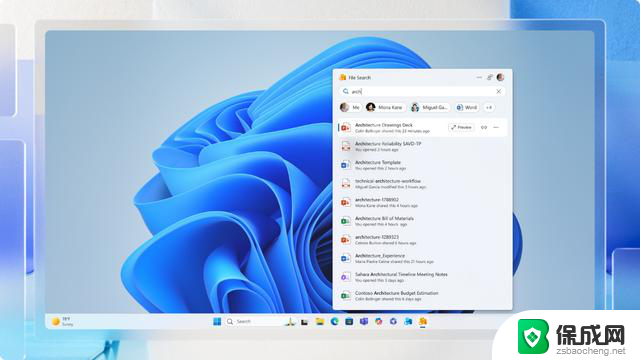Launch Microsoft Edge from the taskbar
Viewport: 640px width, 360px height.
pyautogui.click(x=335, y=322)
